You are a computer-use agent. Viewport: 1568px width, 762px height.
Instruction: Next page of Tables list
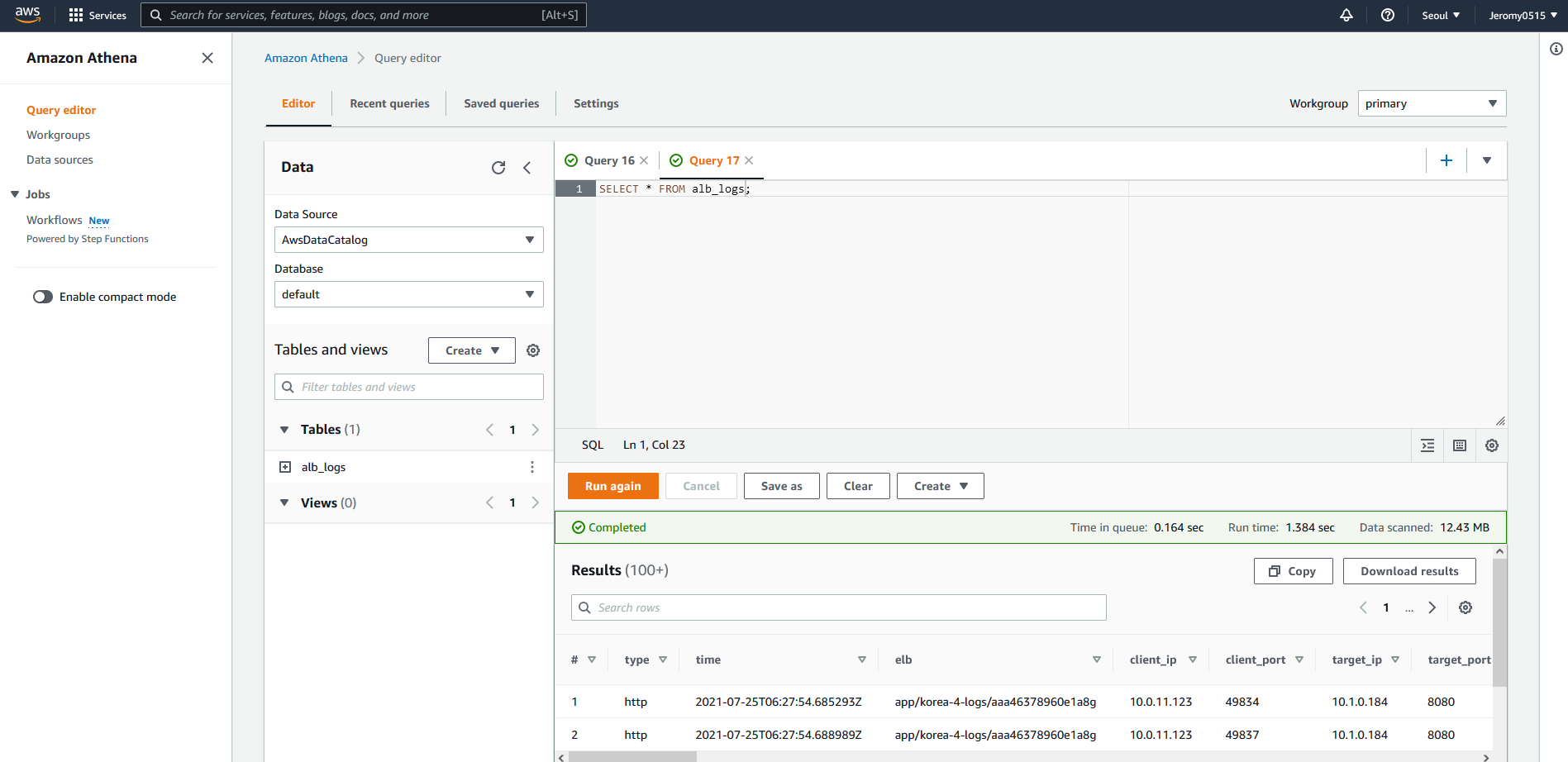click(x=536, y=430)
